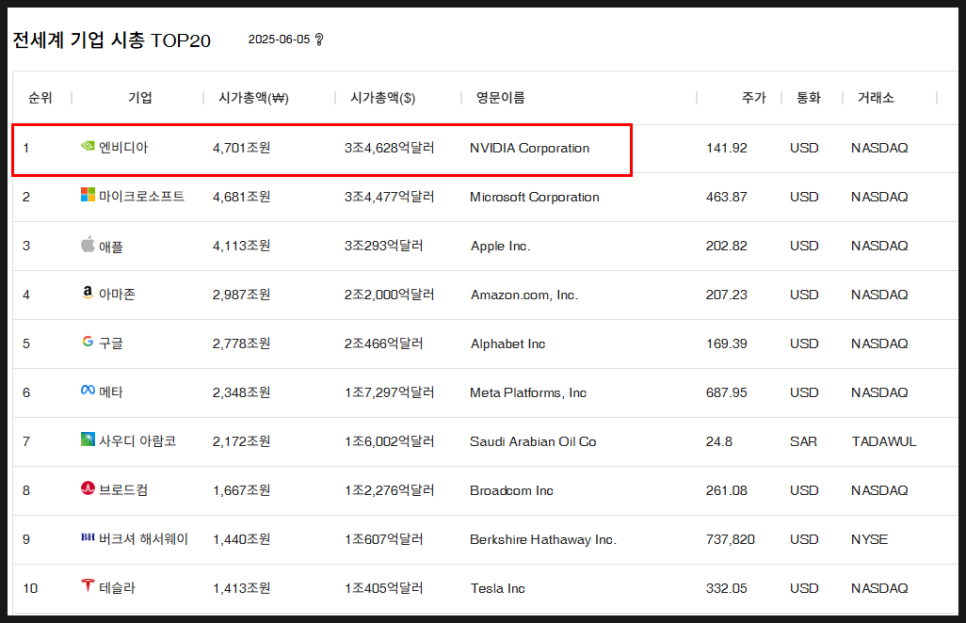This screenshot has height=623, width=966.
Task: Sort by the 기업 column header
Action: click(140, 98)
